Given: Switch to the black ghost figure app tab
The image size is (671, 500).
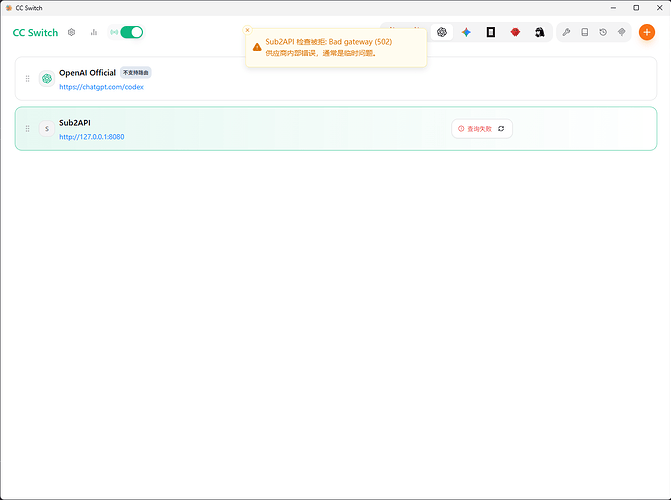Looking at the screenshot, I should pos(540,32).
